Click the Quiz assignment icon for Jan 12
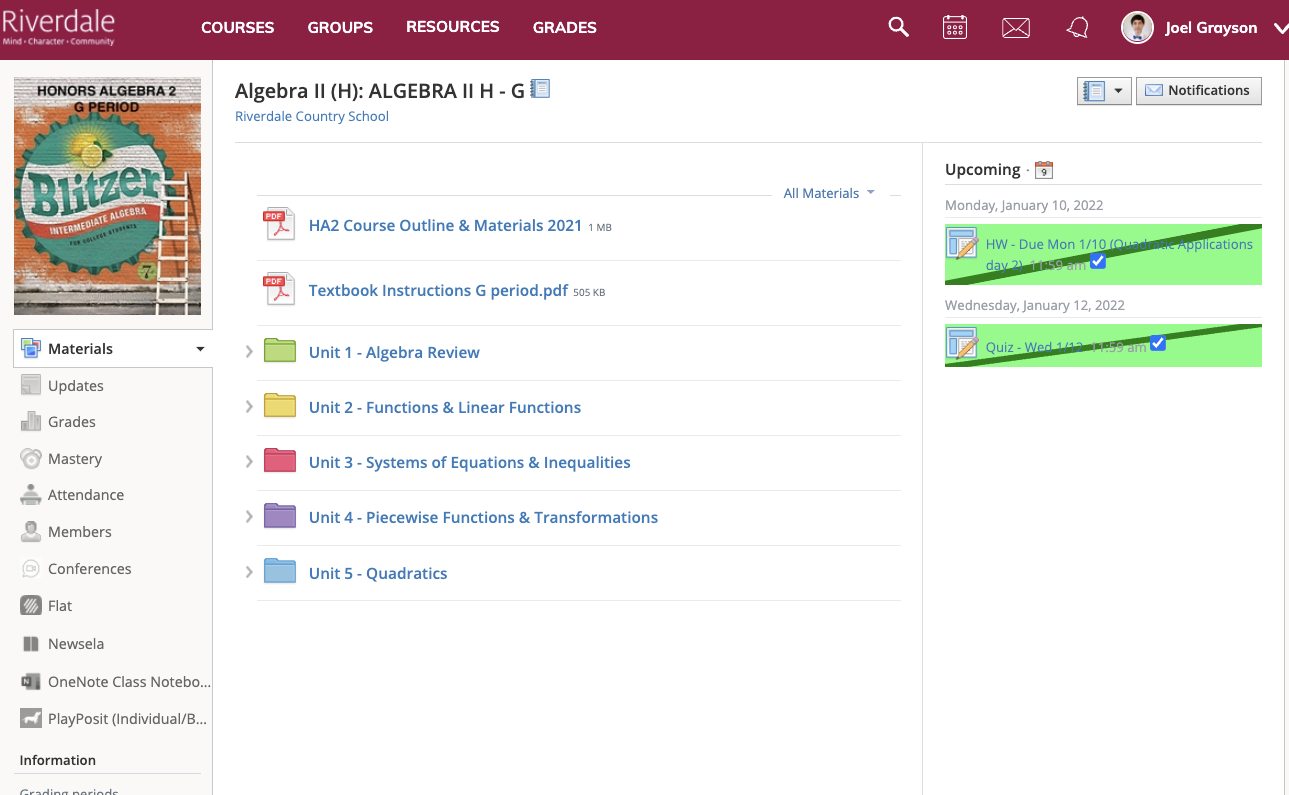The image size is (1289, 795). pyautogui.click(x=962, y=343)
